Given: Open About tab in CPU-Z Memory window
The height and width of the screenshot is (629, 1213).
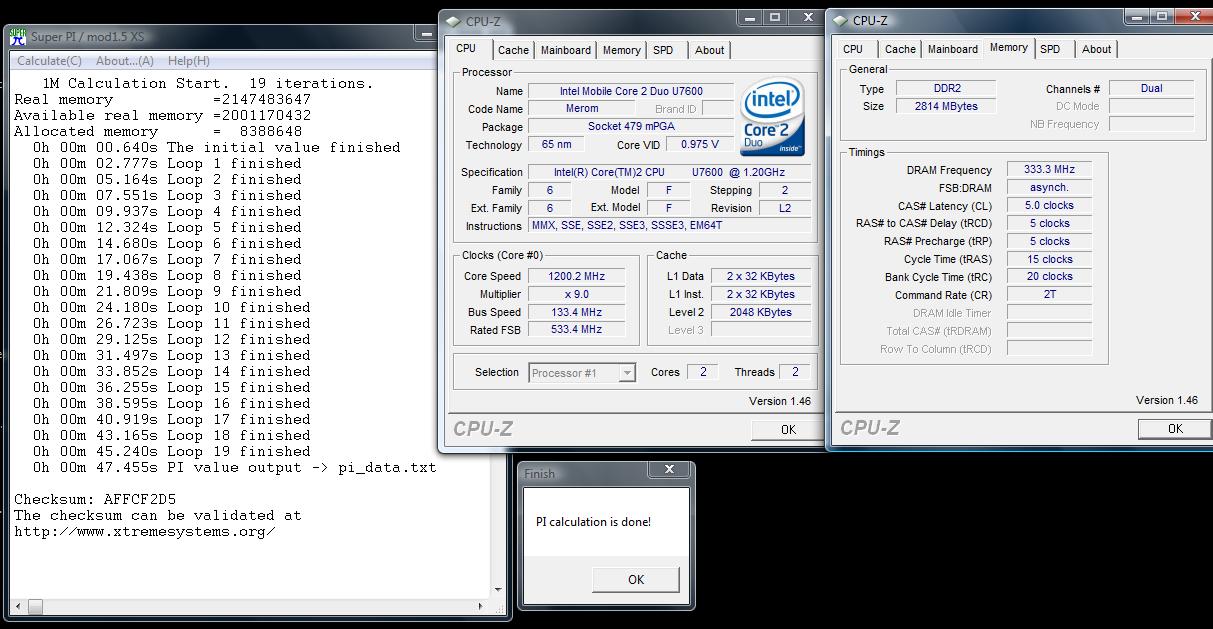Looking at the screenshot, I should click(x=1097, y=49).
